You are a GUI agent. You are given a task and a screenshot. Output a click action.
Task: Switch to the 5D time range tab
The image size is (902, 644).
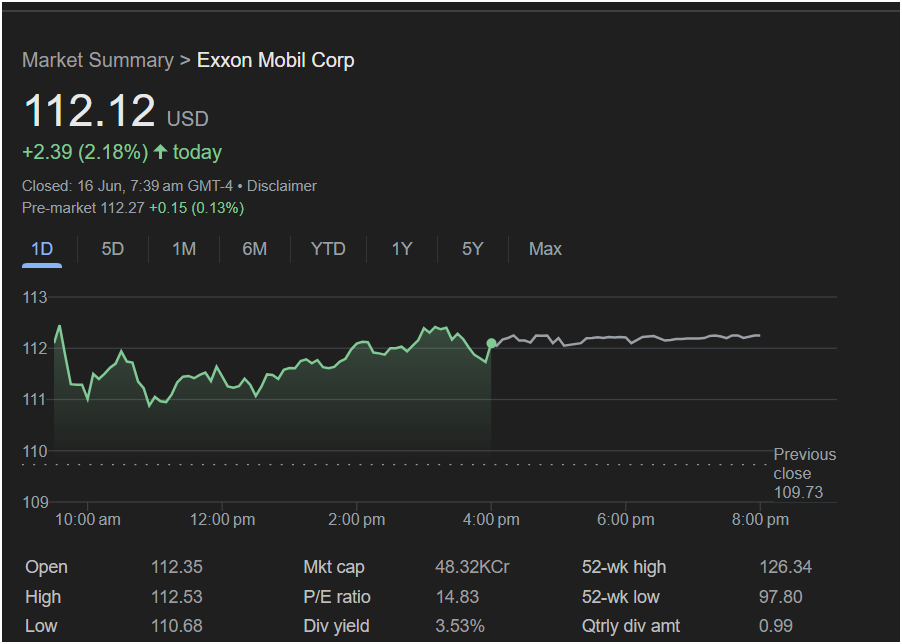pyautogui.click(x=113, y=249)
